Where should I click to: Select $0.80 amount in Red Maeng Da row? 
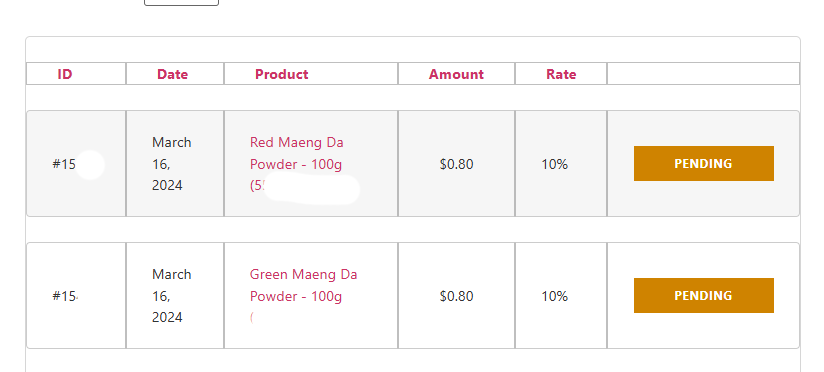[456, 164]
